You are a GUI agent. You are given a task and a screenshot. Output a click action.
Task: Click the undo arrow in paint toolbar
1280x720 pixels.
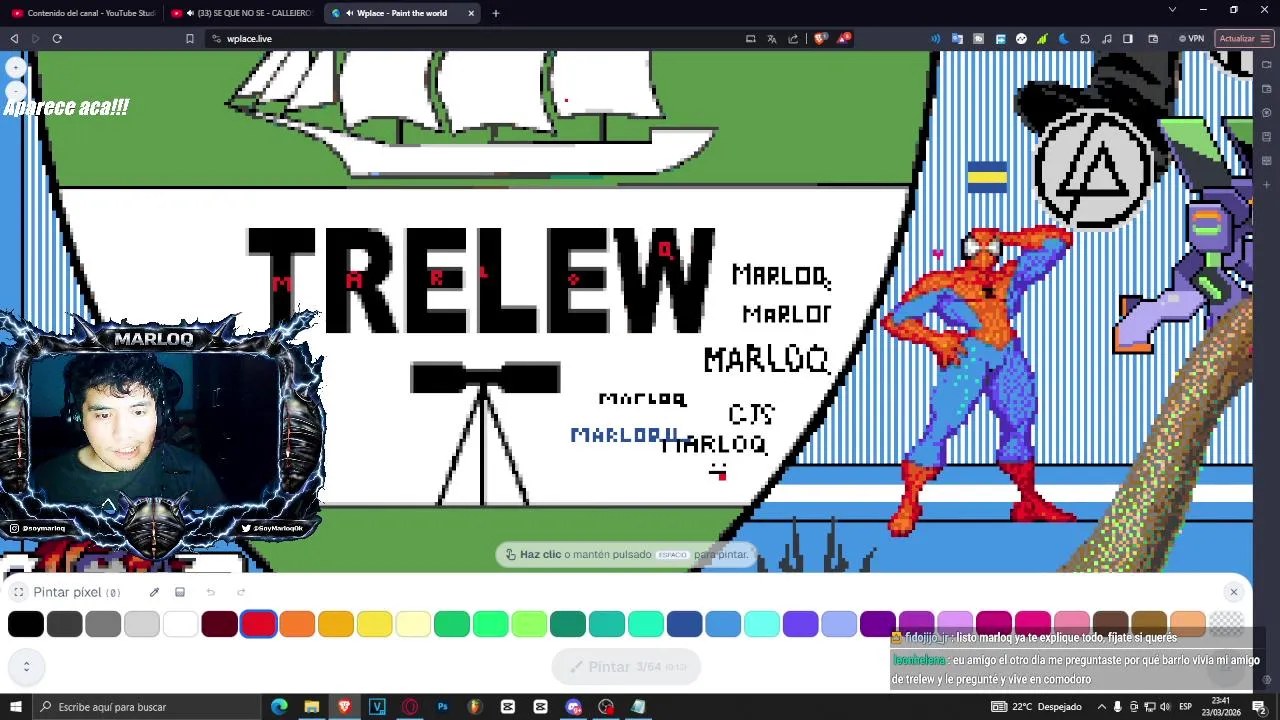tap(210, 592)
